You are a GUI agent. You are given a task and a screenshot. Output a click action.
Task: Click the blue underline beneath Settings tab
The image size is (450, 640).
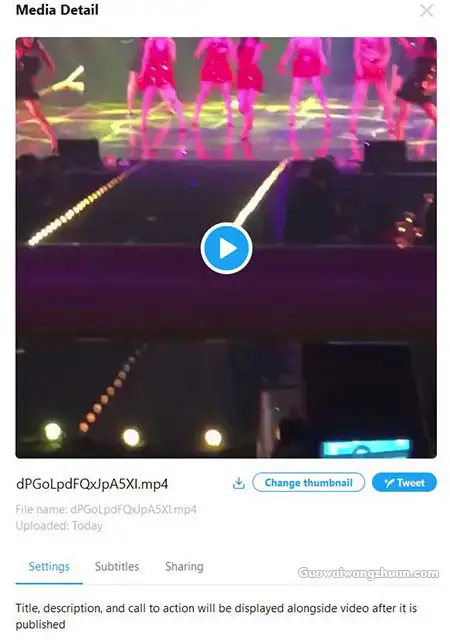tap(49, 583)
